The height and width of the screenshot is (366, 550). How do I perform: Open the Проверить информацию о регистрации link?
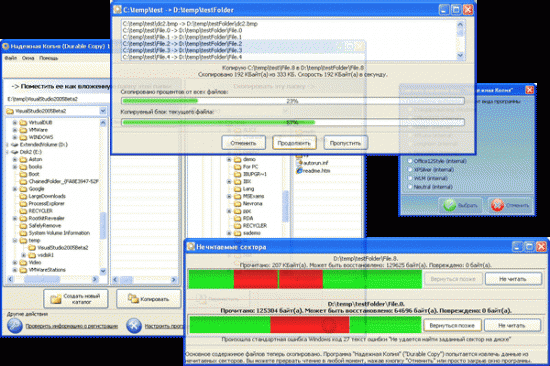point(72,326)
